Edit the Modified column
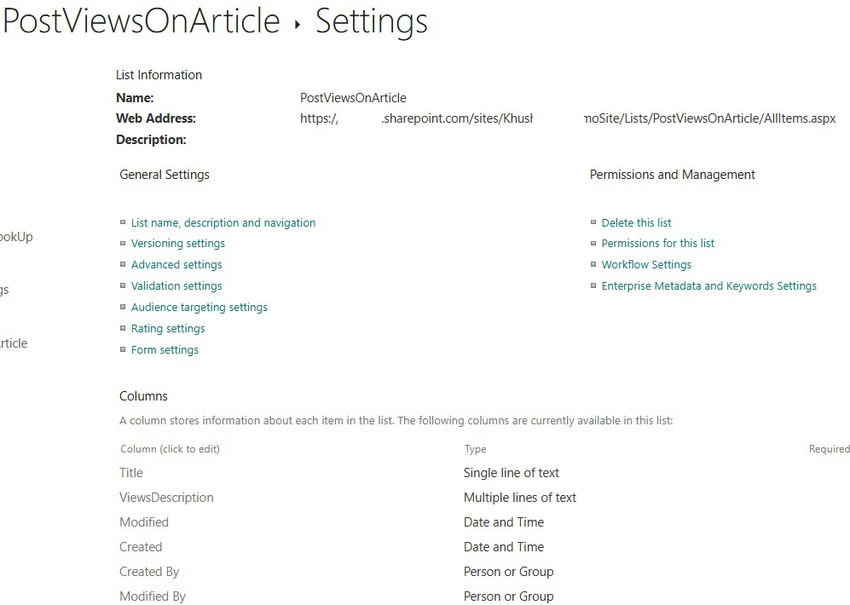The height and width of the screenshot is (605, 850). [144, 522]
